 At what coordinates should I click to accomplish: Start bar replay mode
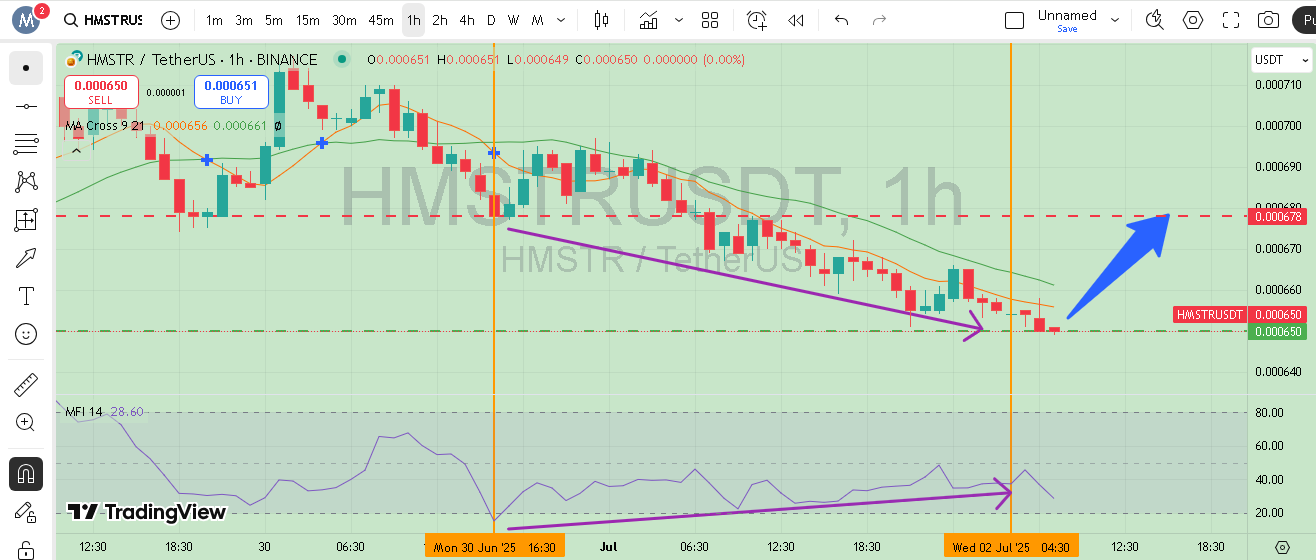(796, 20)
